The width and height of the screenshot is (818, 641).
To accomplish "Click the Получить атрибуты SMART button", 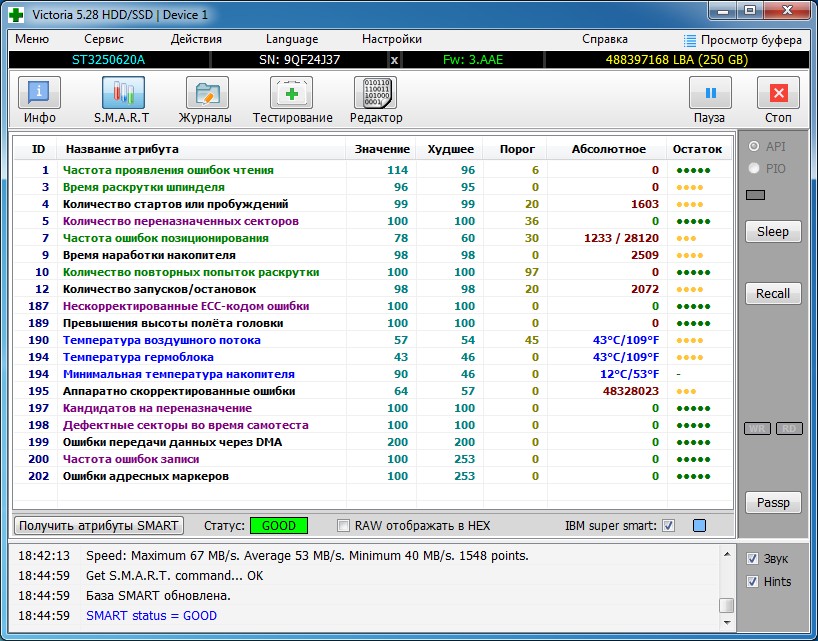I will click(x=99, y=525).
